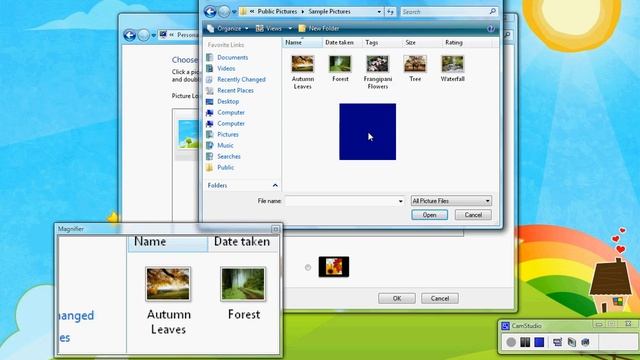Open the All Picture Files filter dropdown
Screen dimensions: 640x360
[451, 201]
